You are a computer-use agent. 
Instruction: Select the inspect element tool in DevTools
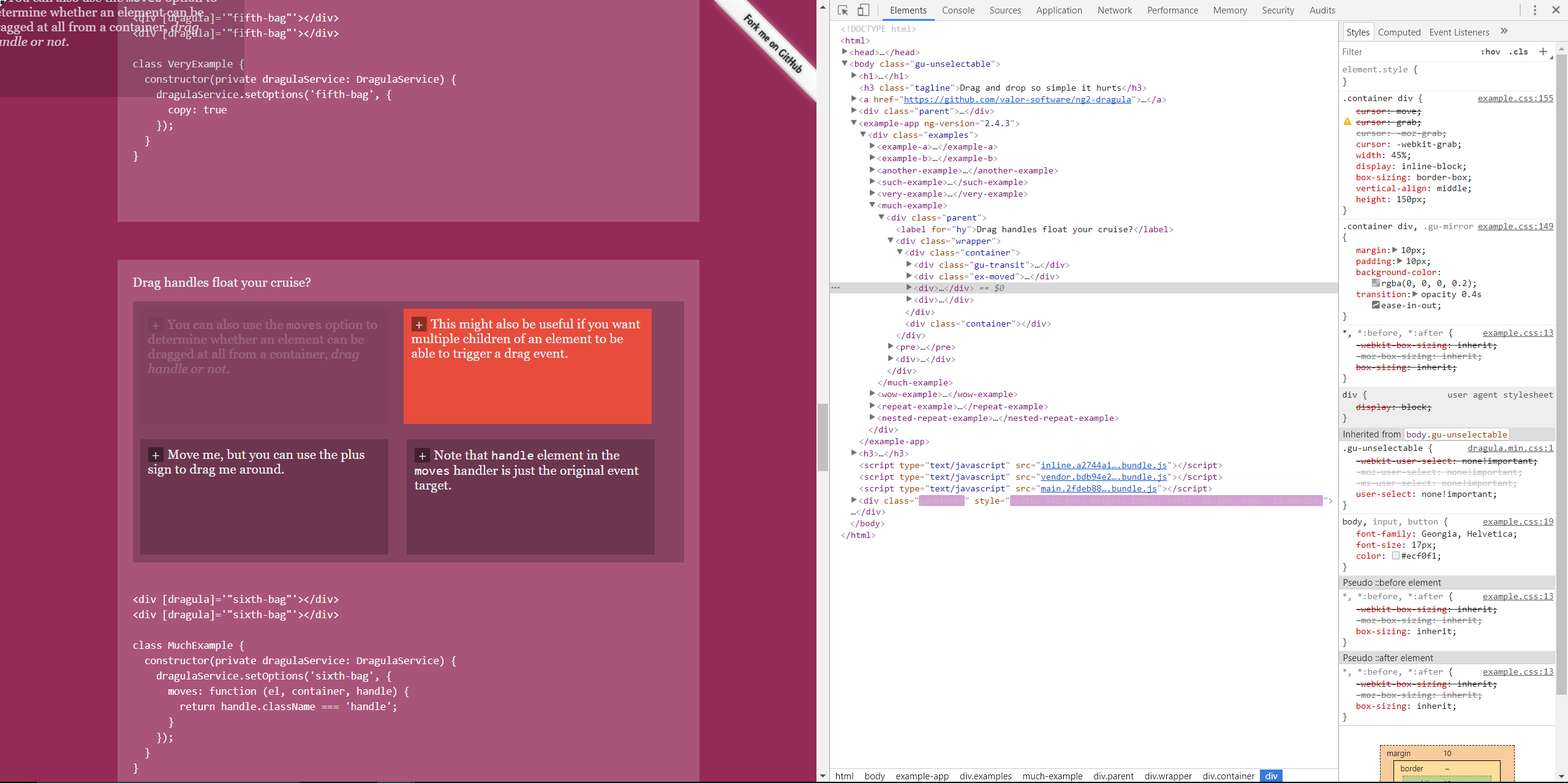[x=842, y=10]
